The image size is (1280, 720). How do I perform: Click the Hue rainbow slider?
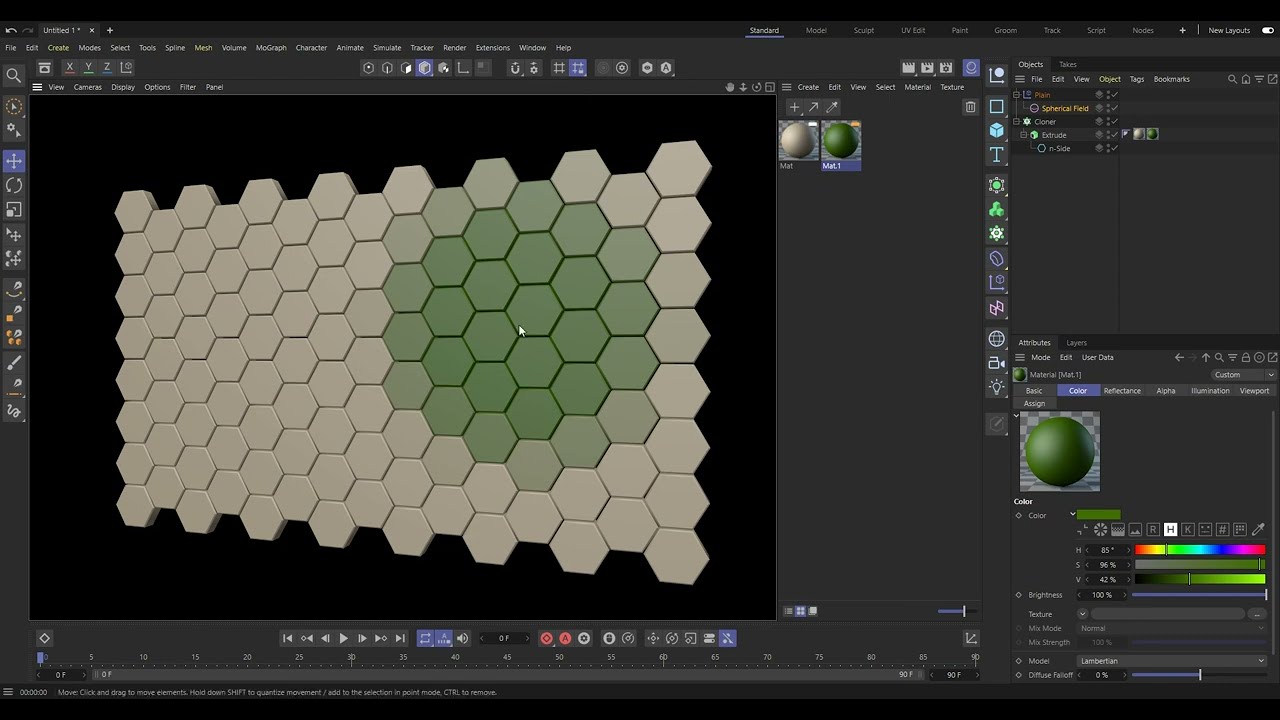[1200, 550]
